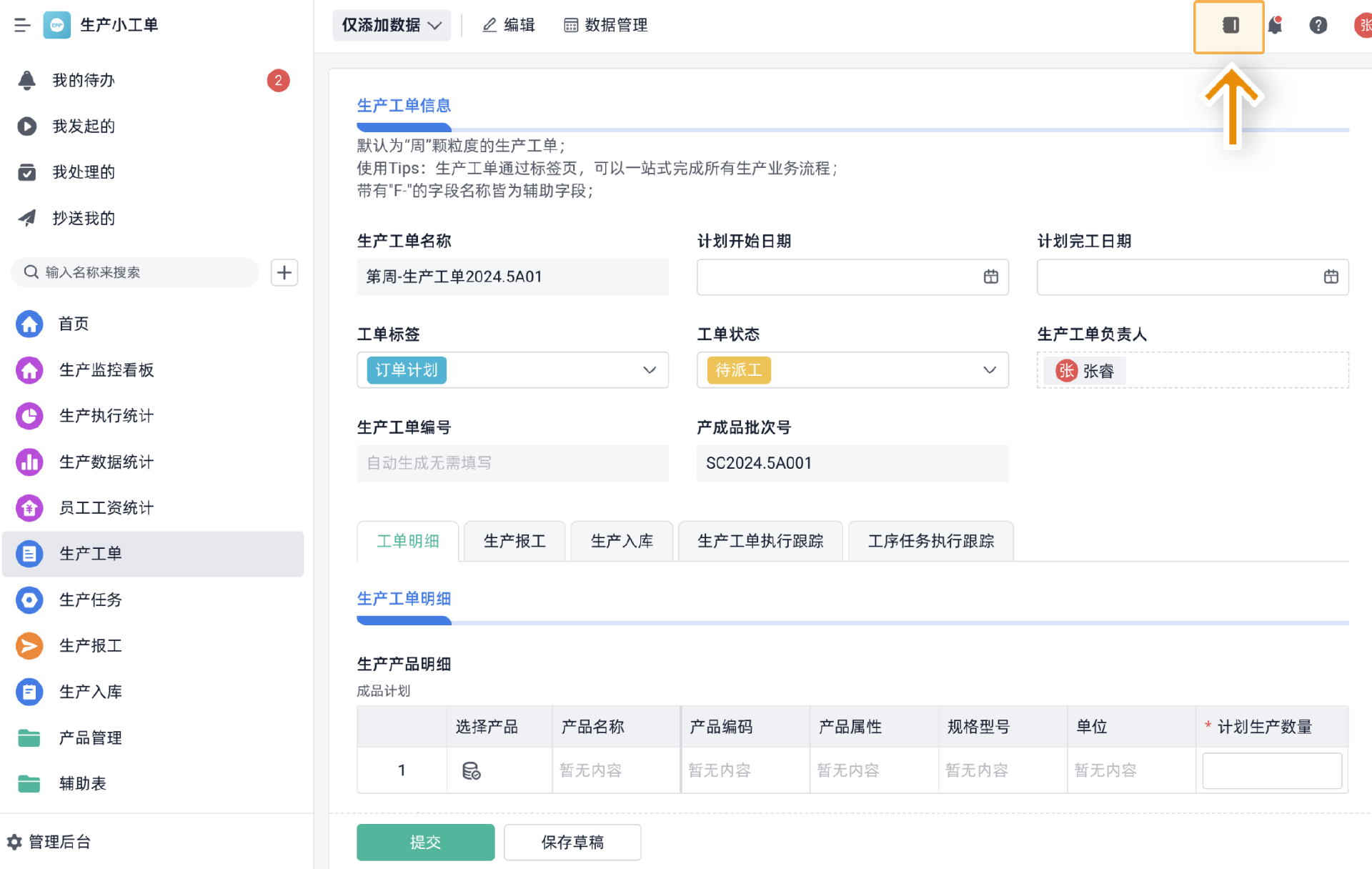The image size is (1372, 869).
Task: Expand the 工单状态 dropdown
Action: pos(989,370)
